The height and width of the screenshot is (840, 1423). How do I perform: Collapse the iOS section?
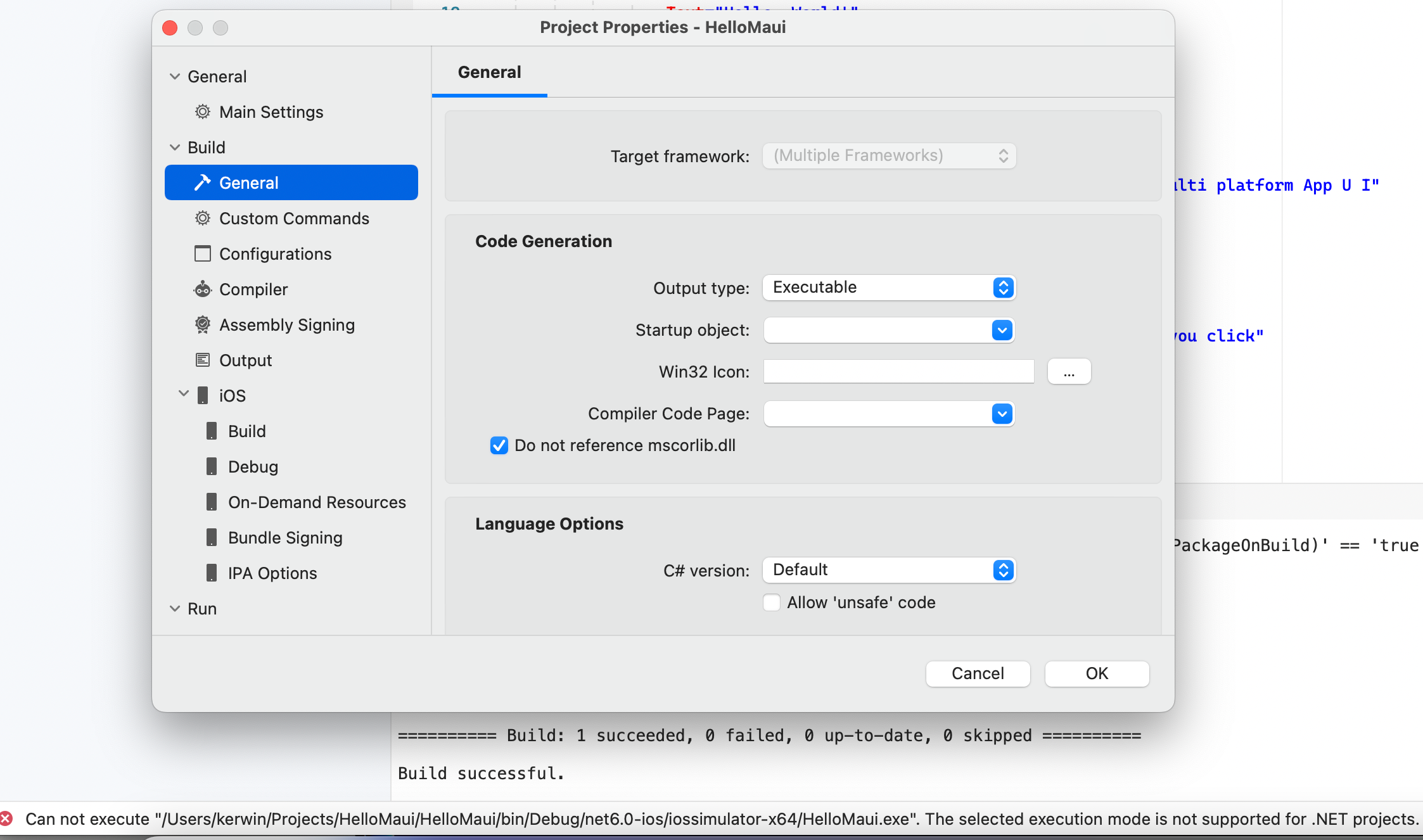point(184,394)
